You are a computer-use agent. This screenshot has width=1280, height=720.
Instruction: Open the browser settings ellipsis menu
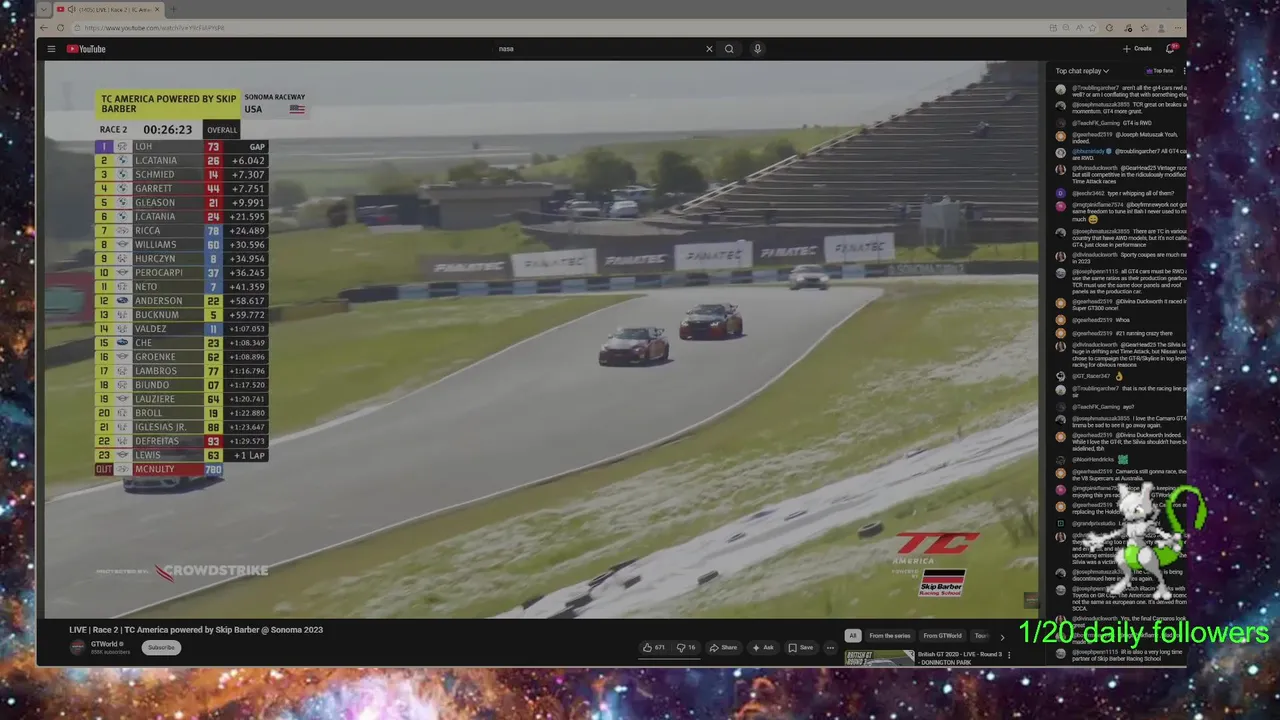click(1179, 28)
